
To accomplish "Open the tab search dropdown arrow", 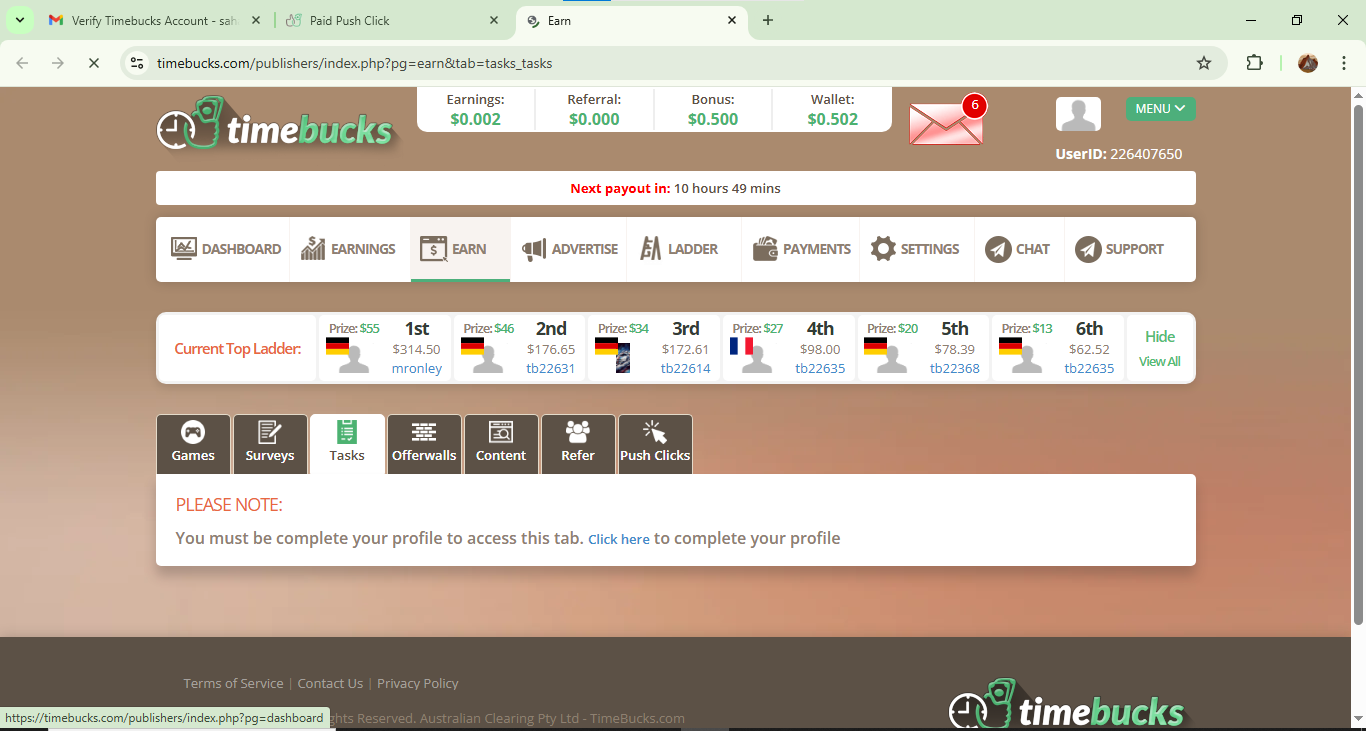I will 19,20.
